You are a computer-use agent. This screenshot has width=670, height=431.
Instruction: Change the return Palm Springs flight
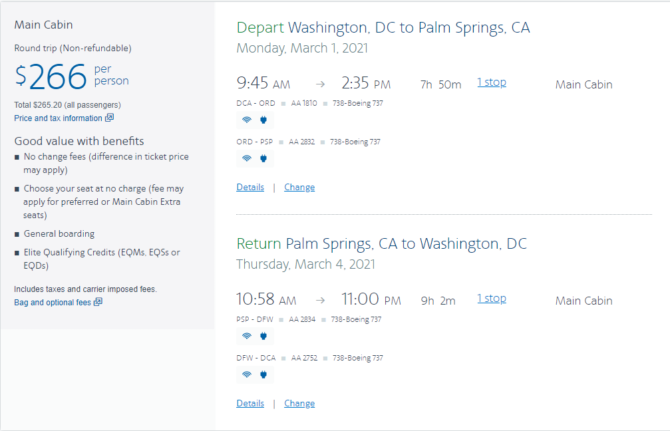tap(300, 403)
